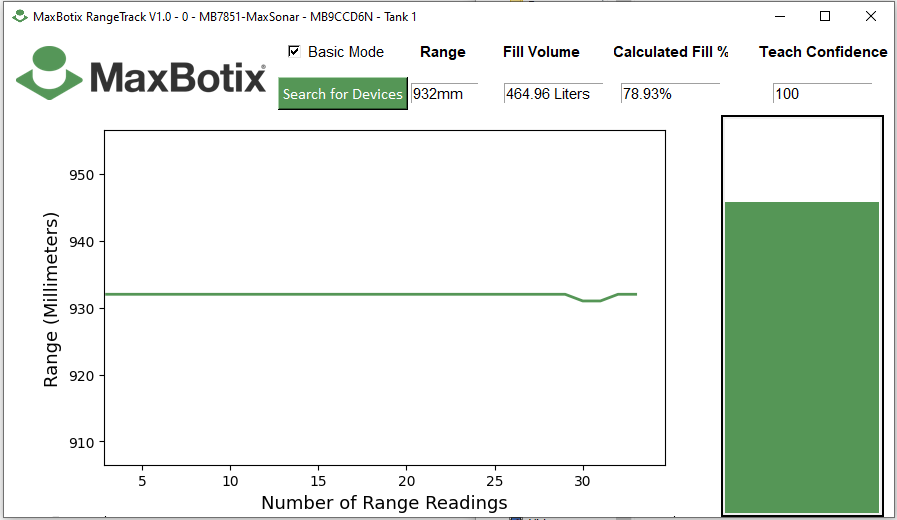Click the Teach Confidence heading label
The width and height of the screenshot is (897, 520).
[822, 52]
